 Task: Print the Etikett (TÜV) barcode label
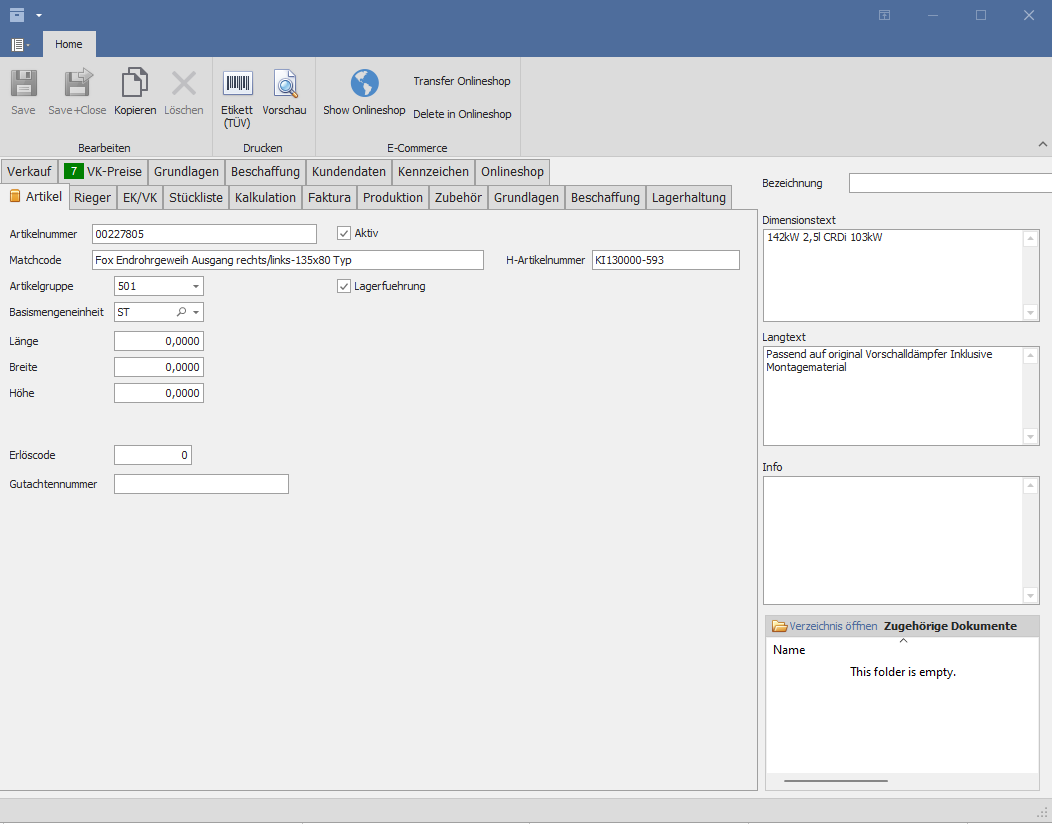[237, 84]
